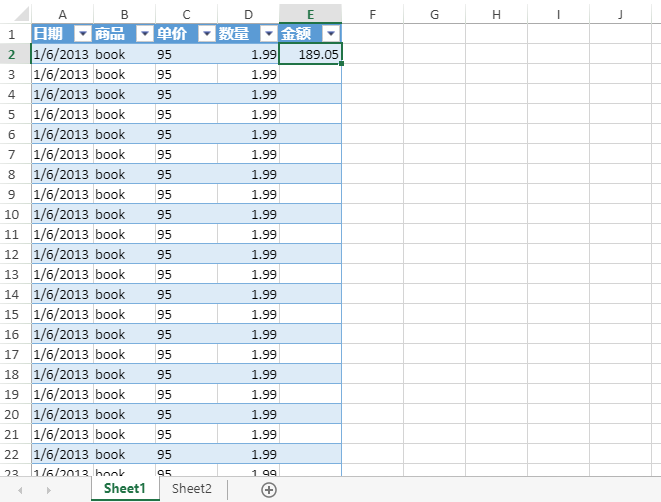Image resolution: width=661 pixels, height=502 pixels.
Task: Select column A header
Action: click(62, 14)
